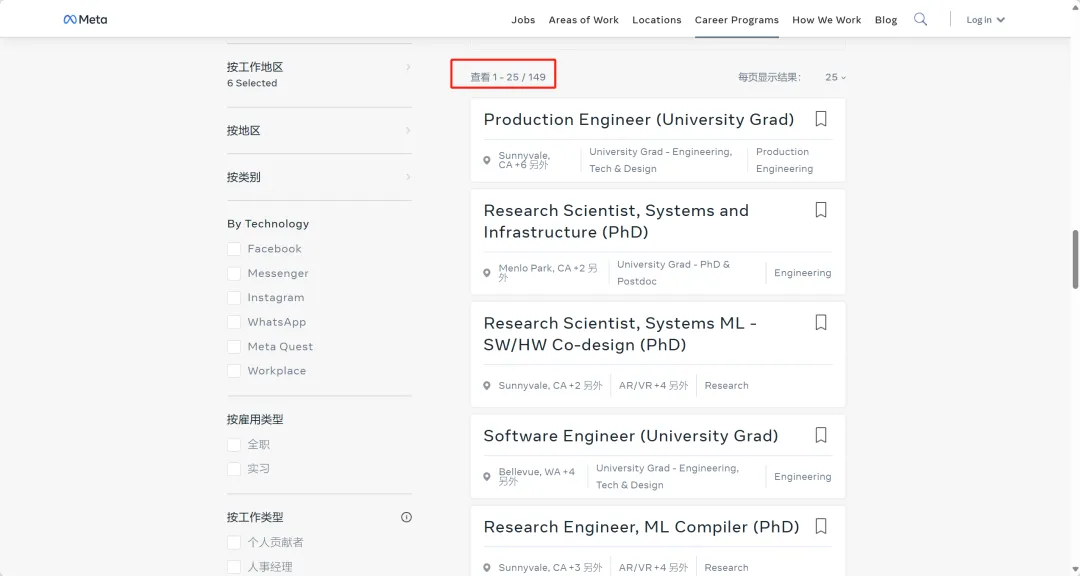Expand the 按工作地区 filter section
1080x576 pixels.
(320, 74)
